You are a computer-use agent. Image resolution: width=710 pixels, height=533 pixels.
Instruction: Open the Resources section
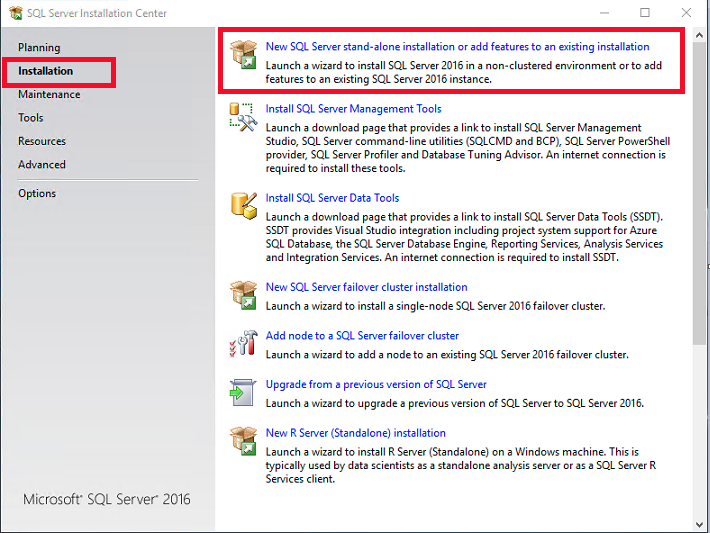[x=42, y=141]
